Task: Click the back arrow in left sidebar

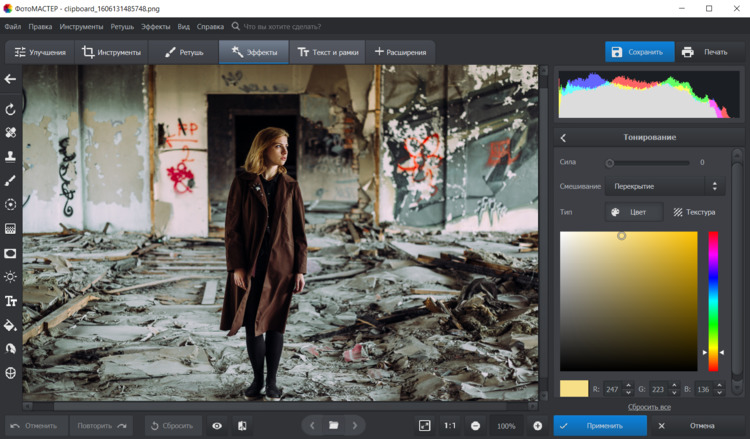Action: pos(11,79)
